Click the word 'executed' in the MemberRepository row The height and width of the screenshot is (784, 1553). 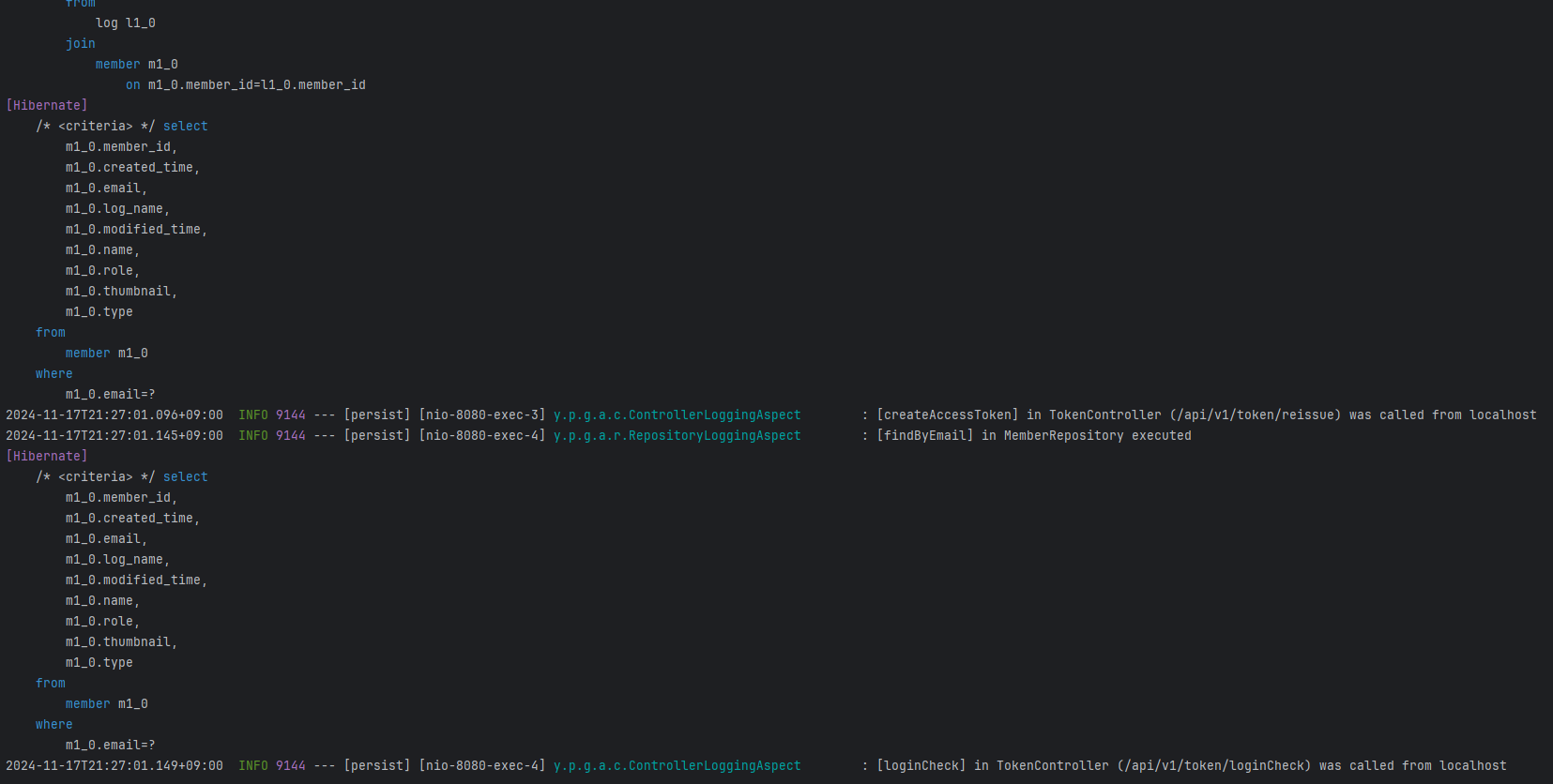[x=1162, y=435]
